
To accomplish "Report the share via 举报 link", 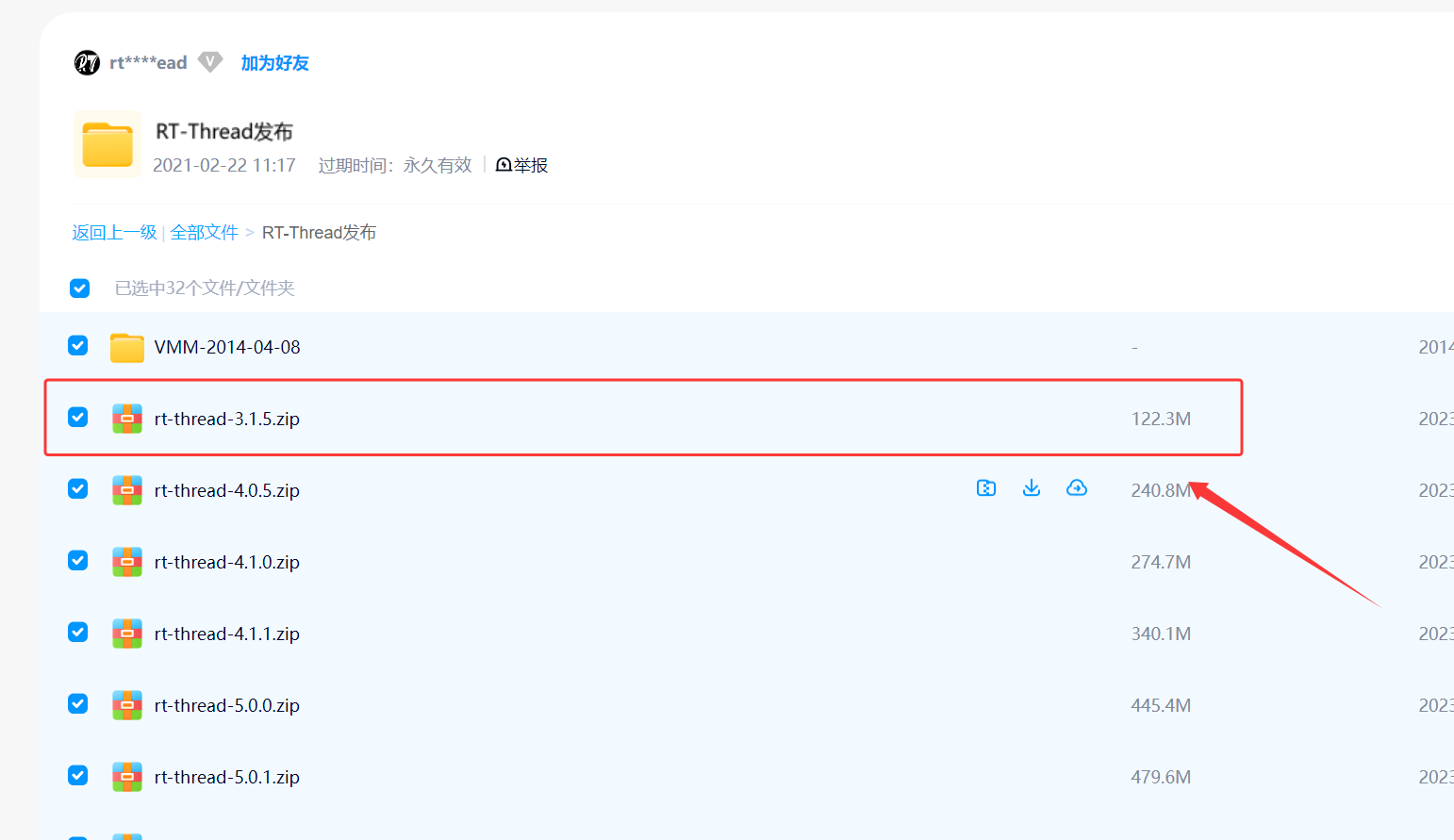I will click(521, 165).
